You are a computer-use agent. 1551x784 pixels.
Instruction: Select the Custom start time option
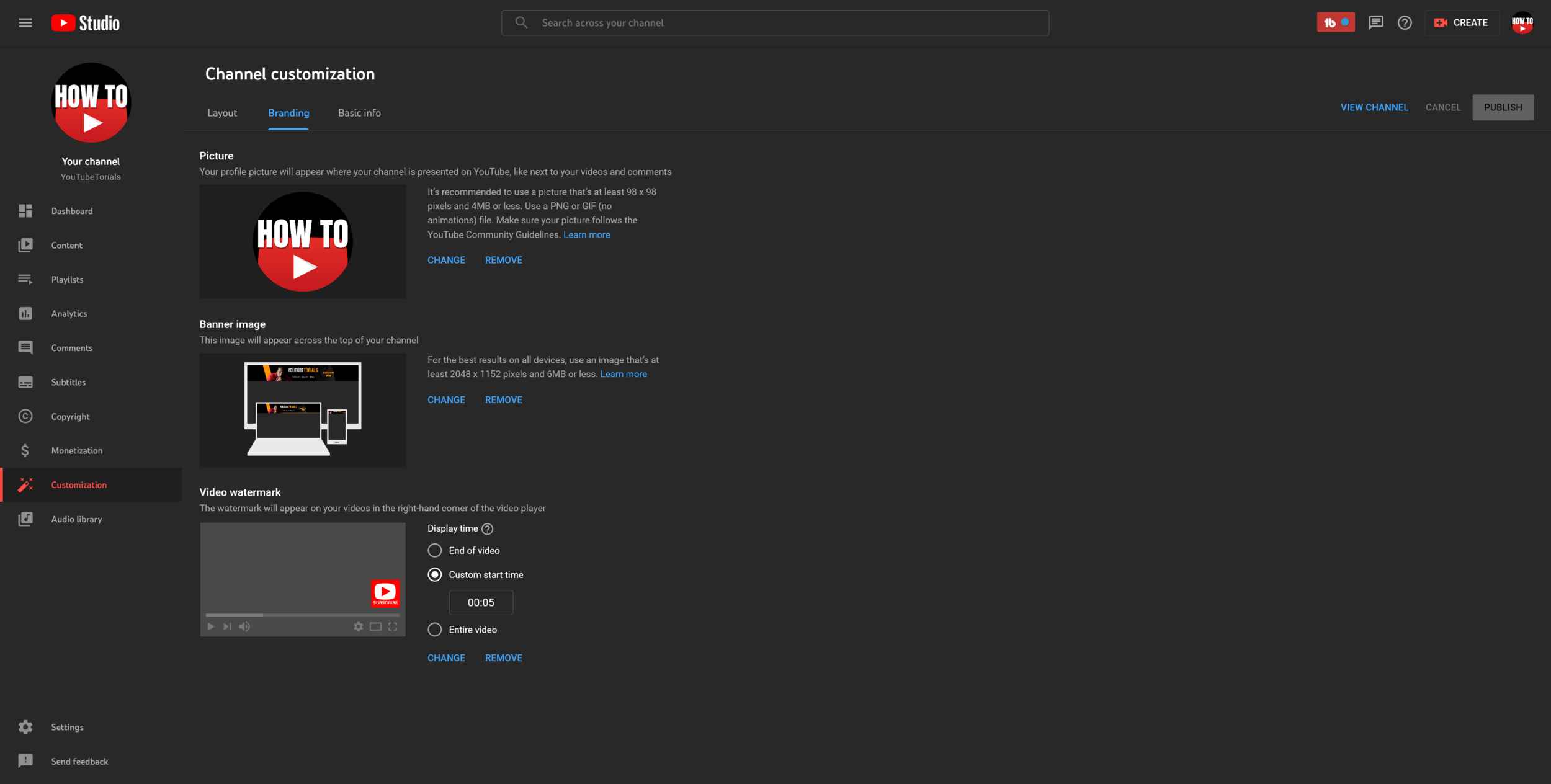435,575
